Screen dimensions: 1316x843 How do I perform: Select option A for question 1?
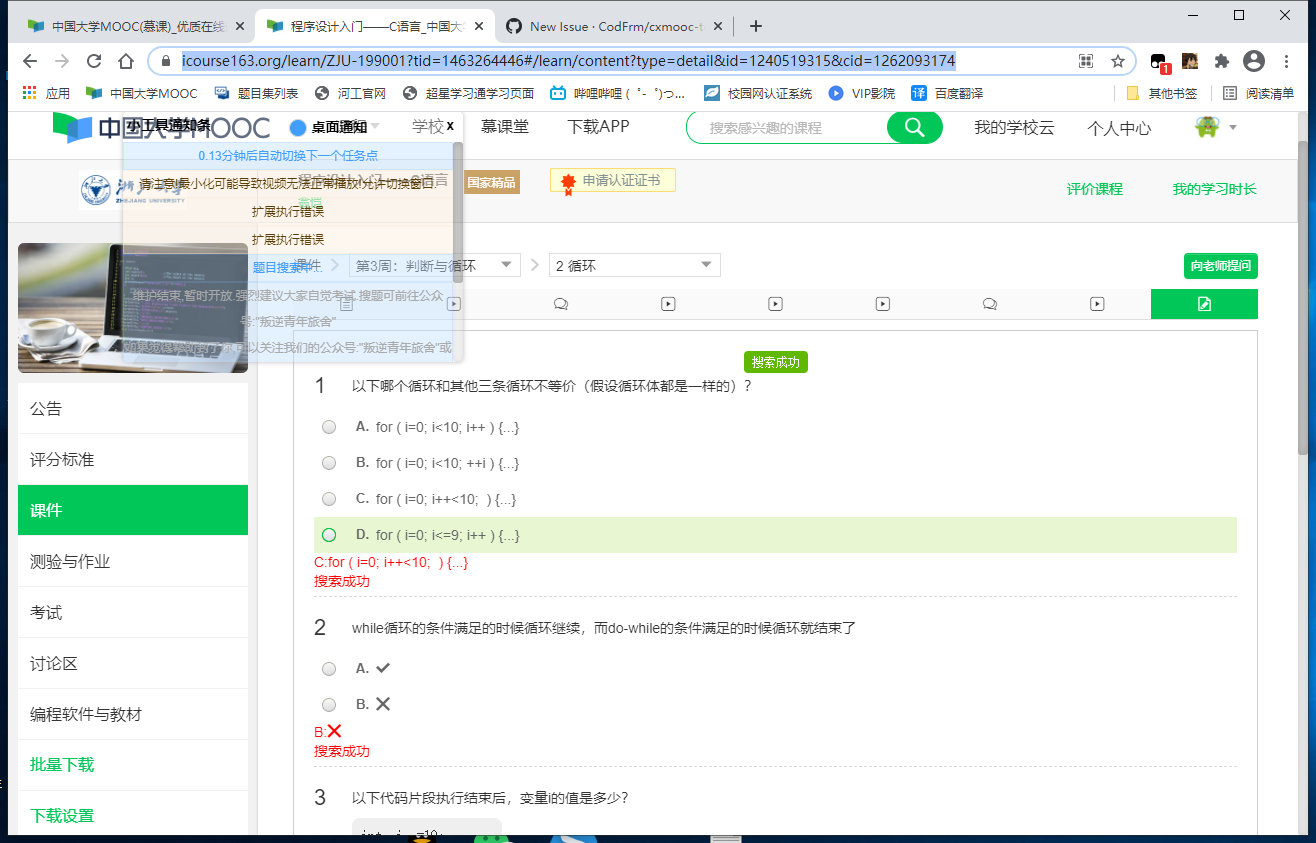point(329,427)
